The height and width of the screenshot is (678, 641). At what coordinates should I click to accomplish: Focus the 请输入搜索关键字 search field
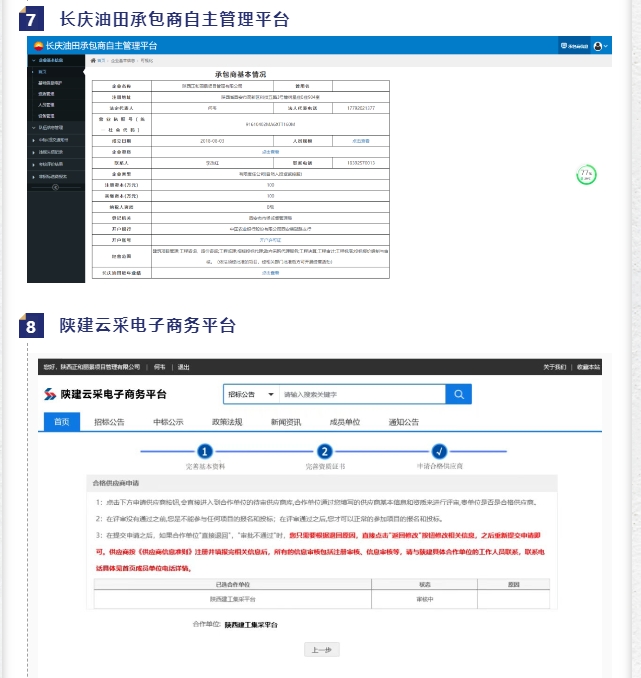(x=362, y=394)
